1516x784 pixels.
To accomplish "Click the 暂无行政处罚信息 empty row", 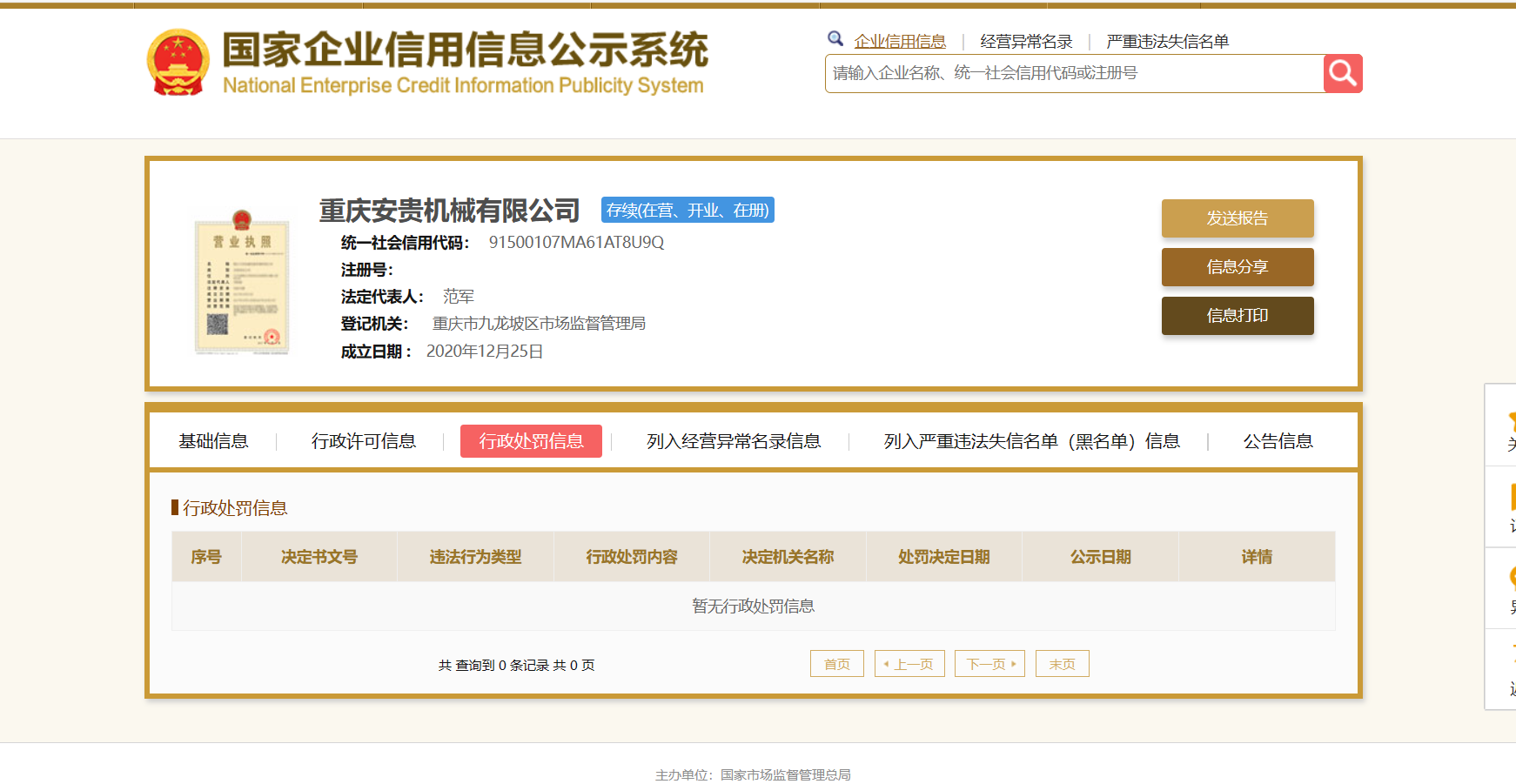I will pyautogui.click(x=754, y=606).
